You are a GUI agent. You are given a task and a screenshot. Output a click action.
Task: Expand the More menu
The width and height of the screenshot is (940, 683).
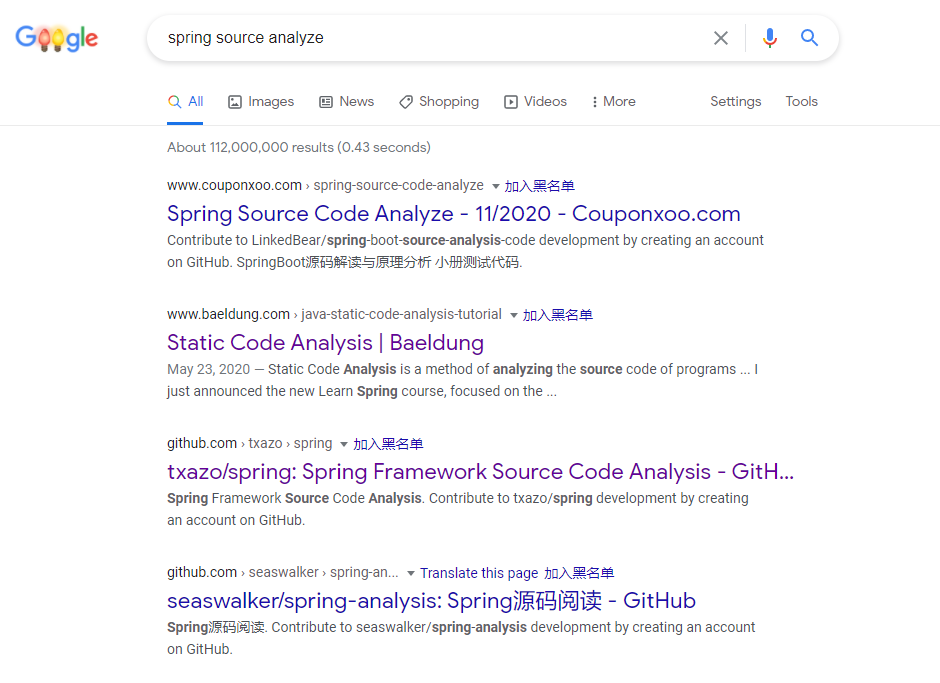pos(613,102)
